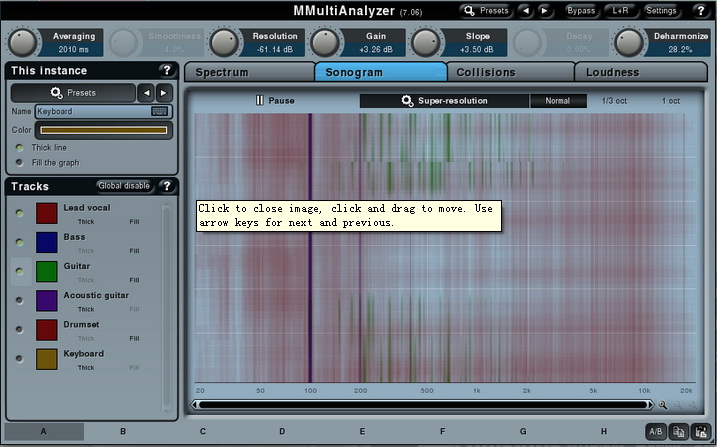Open virtual keyboard icon in Name field
This screenshot has width=717, height=447.
[160, 111]
